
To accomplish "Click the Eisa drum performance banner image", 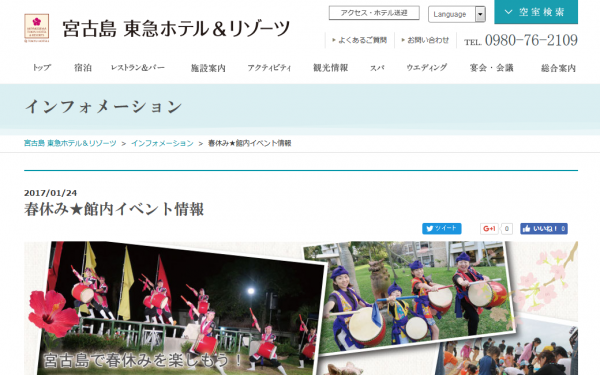I will tap(301, 308).
